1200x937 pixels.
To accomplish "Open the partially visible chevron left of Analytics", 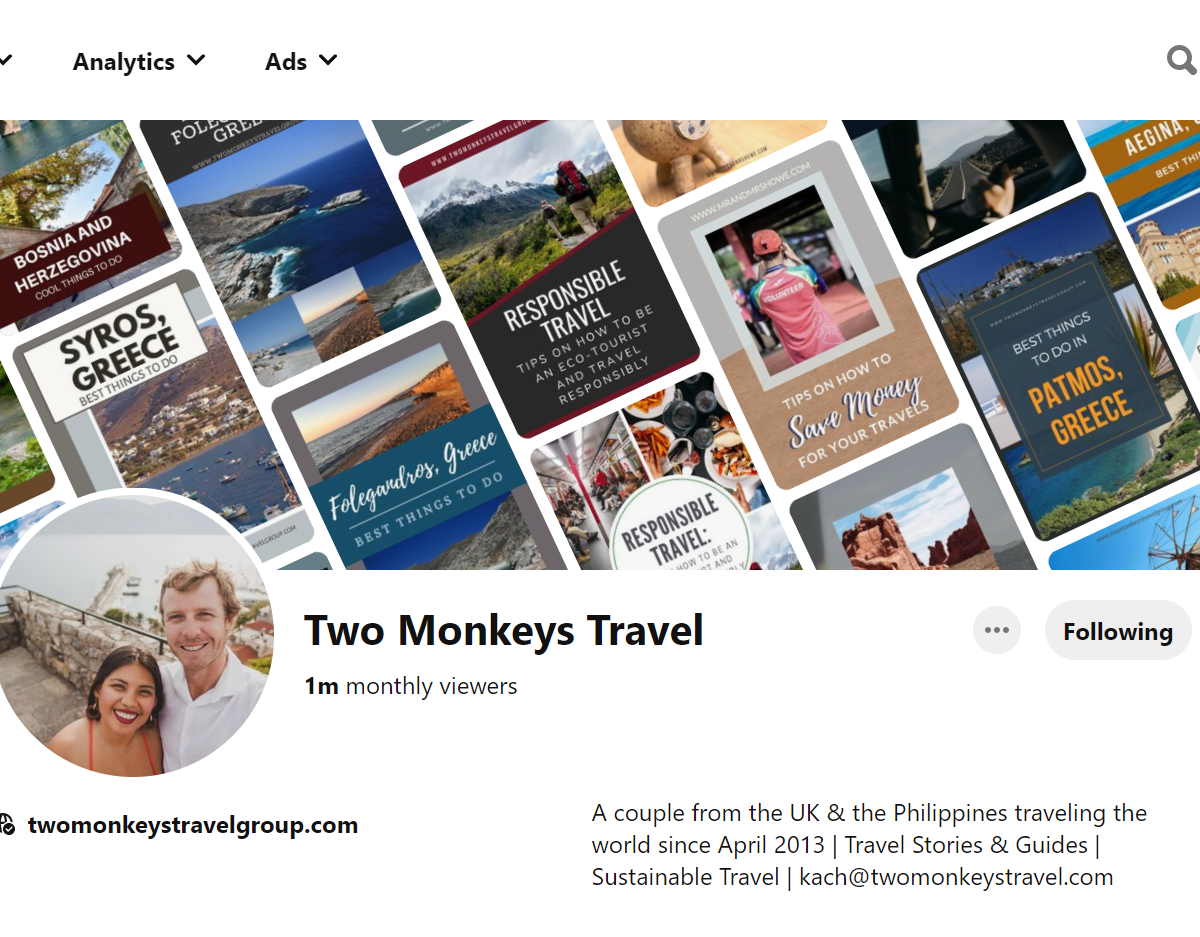I will click(5, 61).
